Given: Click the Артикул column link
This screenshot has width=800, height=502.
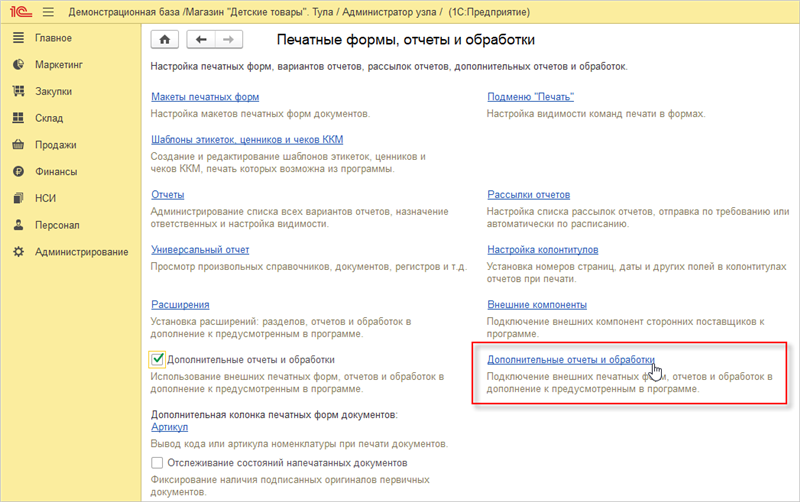Looking at the screenshot, I should point(169,428).
